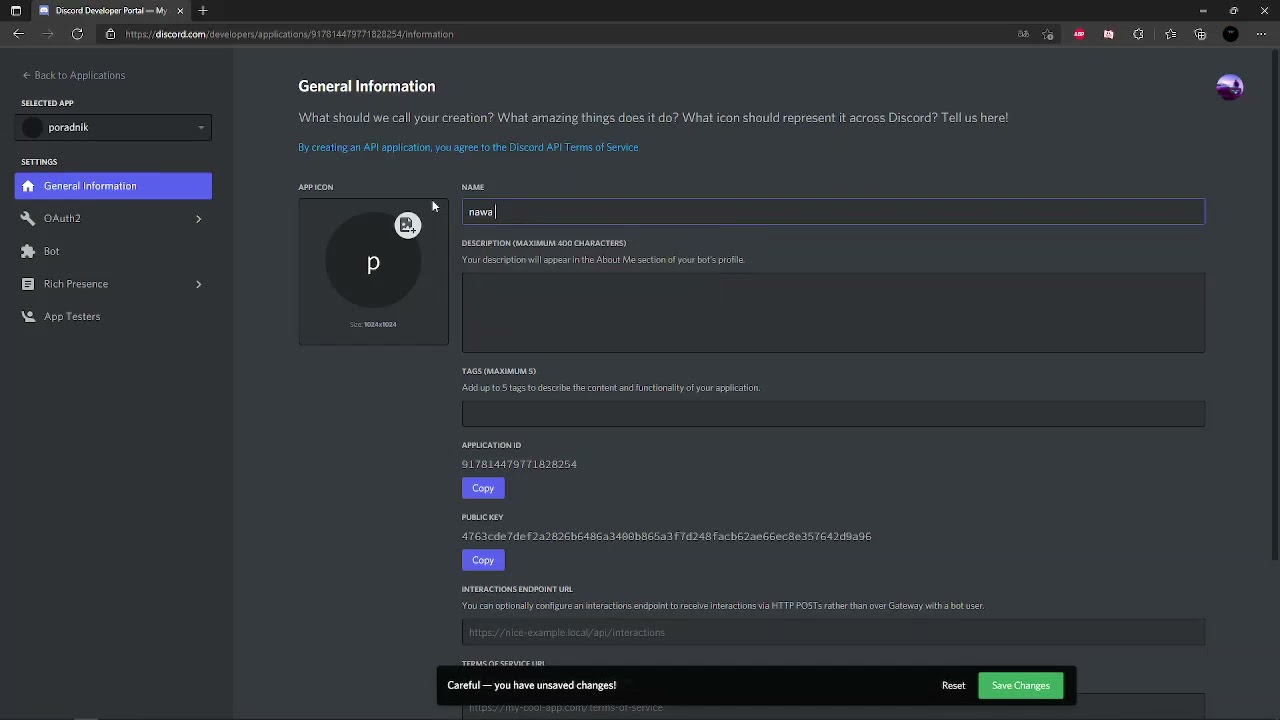Expand the OAuth2 submenu arrow

click(198, 218)
